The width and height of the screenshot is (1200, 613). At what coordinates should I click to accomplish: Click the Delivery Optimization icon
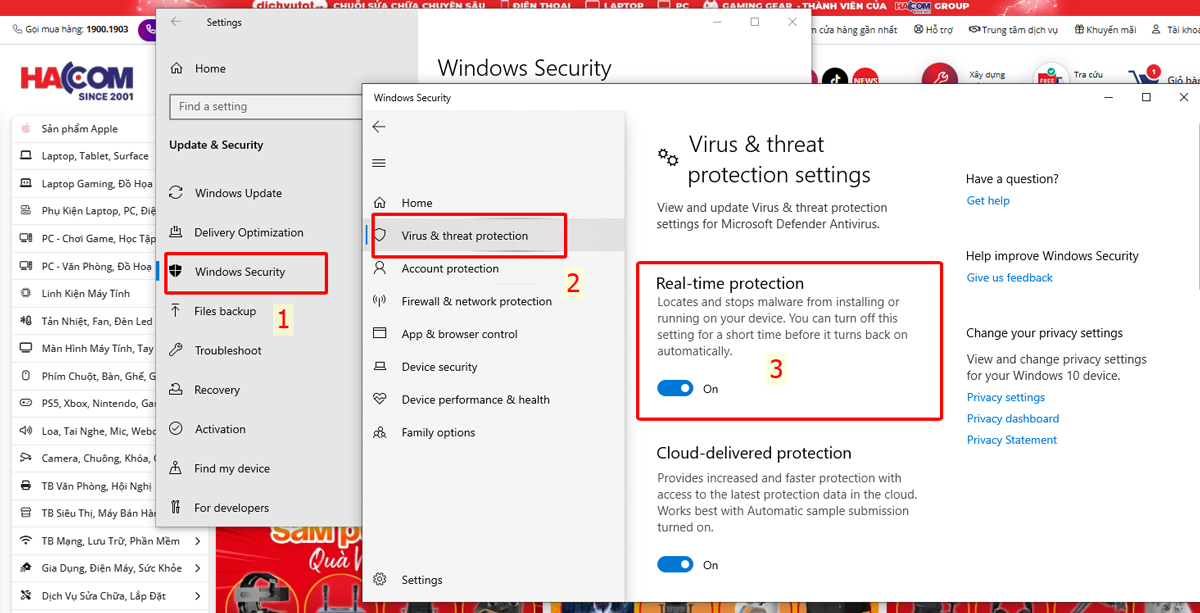pyautogui.click(x=176, y=232)
